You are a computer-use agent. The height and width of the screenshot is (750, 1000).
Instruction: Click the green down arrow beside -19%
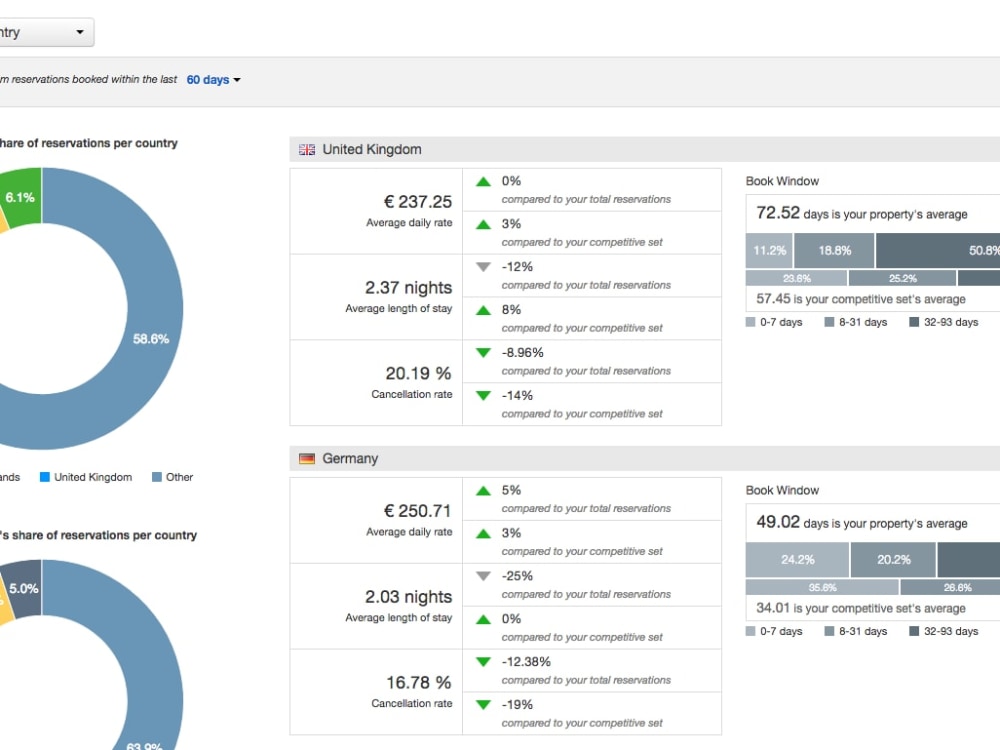(483, 705)
